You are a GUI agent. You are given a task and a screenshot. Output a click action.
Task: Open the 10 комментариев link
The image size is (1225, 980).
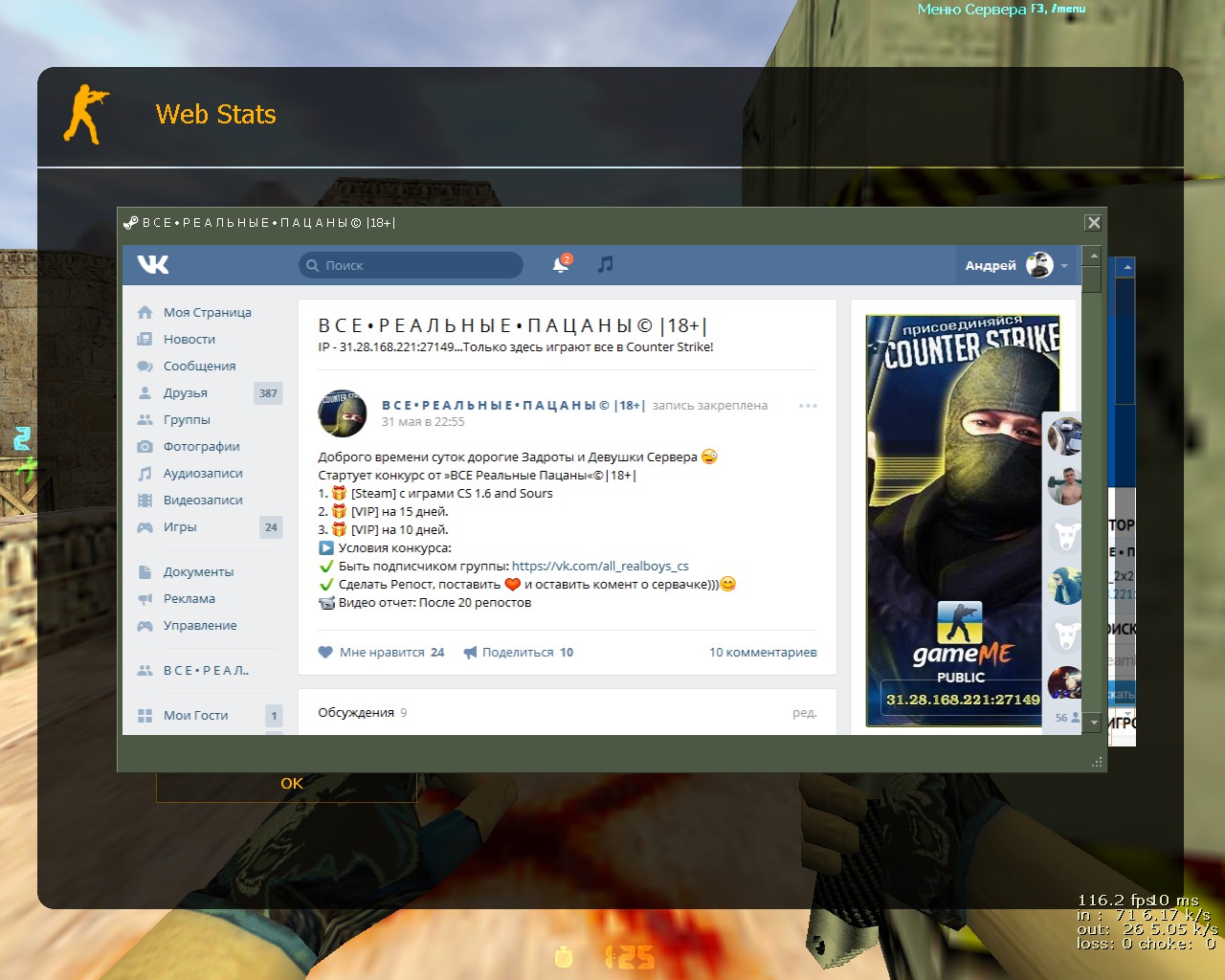tap(763, 652)
